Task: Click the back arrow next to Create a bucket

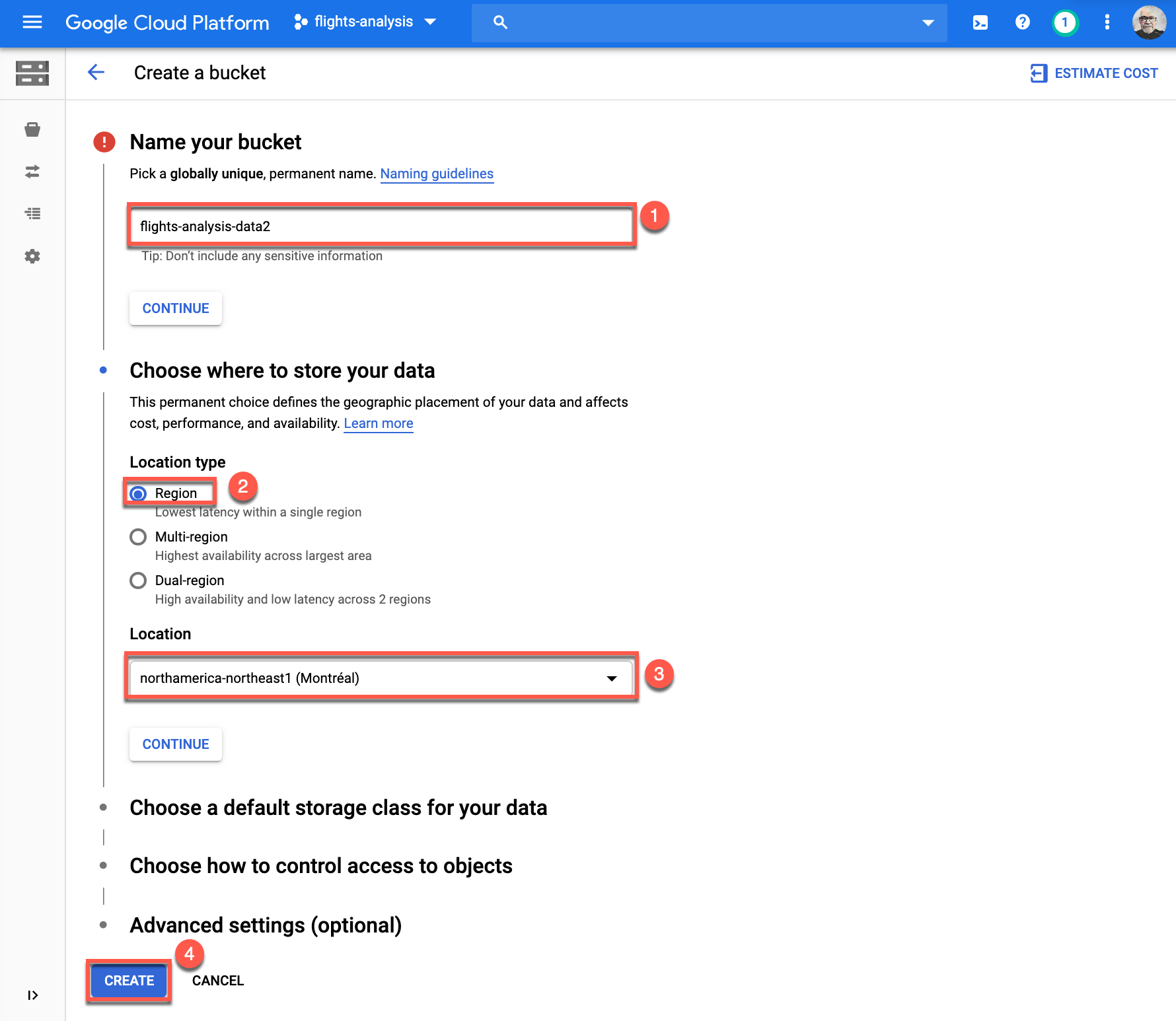Action: pos(96,73)
